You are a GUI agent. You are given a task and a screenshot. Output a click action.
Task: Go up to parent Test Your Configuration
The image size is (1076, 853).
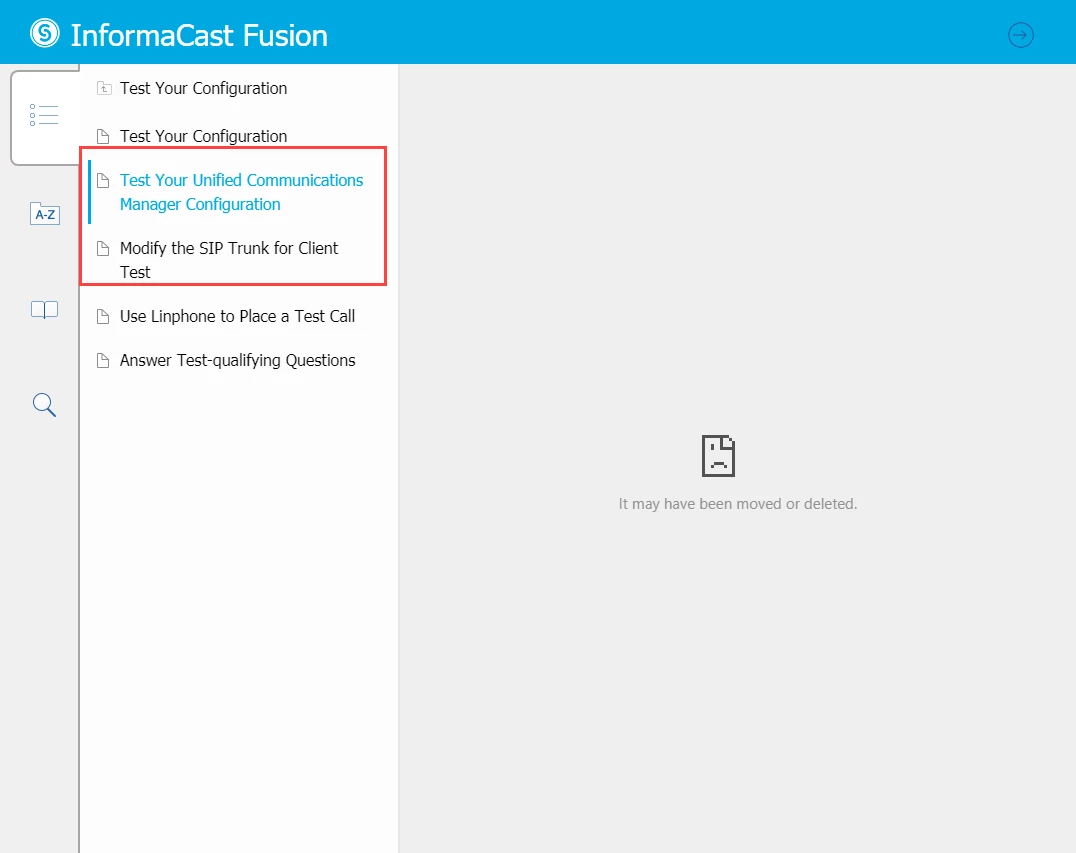pyautogui.click(x=203, y=89)
